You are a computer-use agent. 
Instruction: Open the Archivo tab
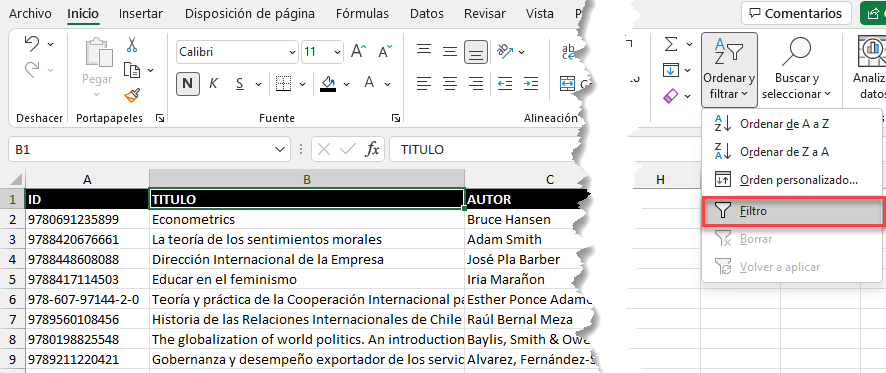[x=30, y=14]
